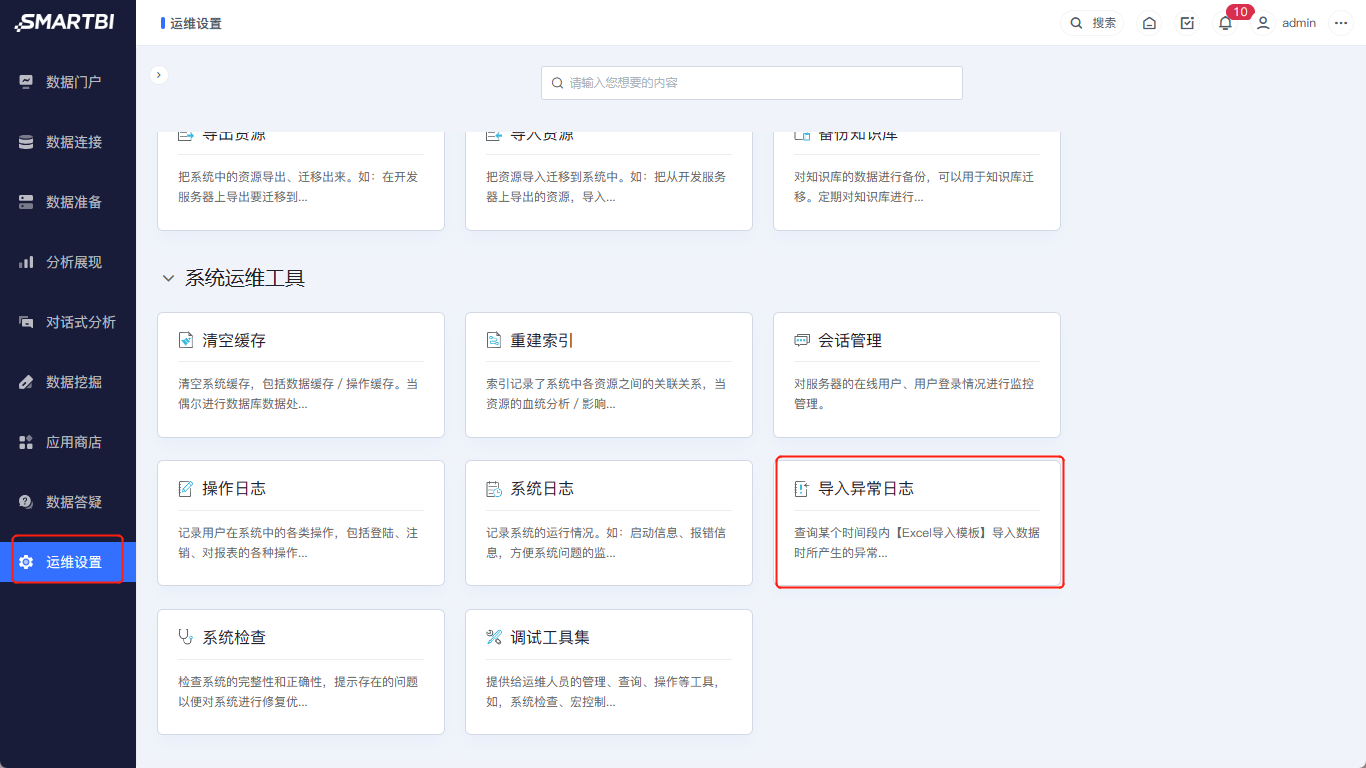Select 运维设置 menu item
The width and height of the screenshot is (1366, 768).
68,562
